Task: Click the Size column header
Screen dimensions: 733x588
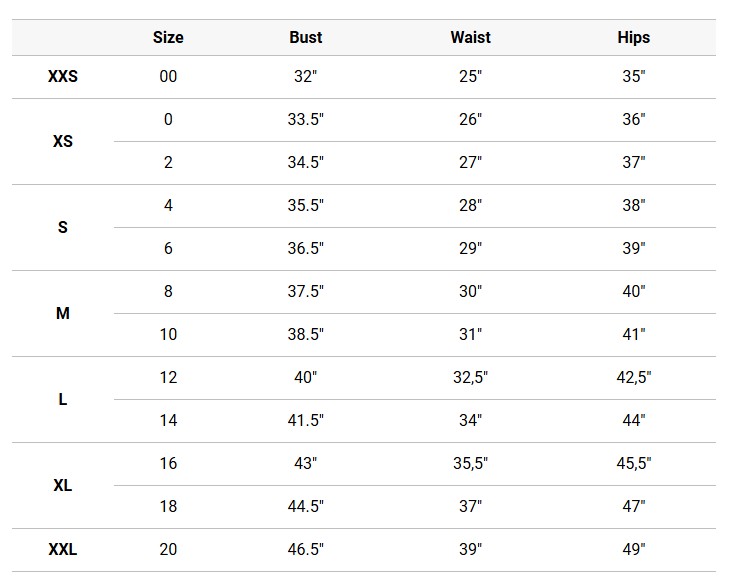Action: [x=168, y=37]
